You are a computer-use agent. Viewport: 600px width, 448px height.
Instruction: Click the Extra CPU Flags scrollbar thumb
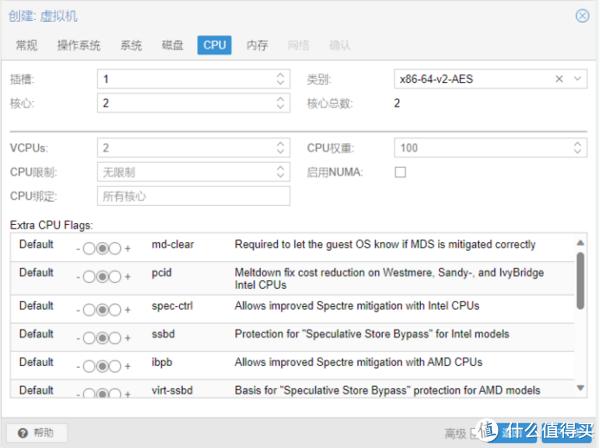tap(580, 280)
